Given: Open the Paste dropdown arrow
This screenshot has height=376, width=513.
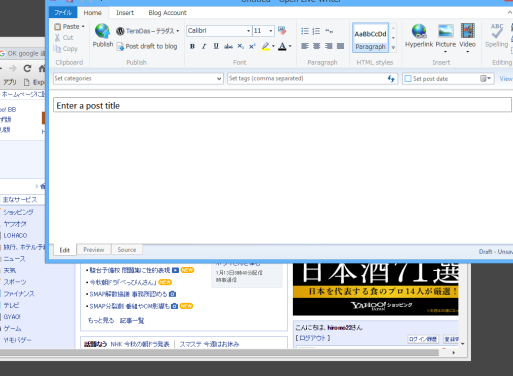Looking at the screenshot, I should pyautogui.click(x=83, y=26).
